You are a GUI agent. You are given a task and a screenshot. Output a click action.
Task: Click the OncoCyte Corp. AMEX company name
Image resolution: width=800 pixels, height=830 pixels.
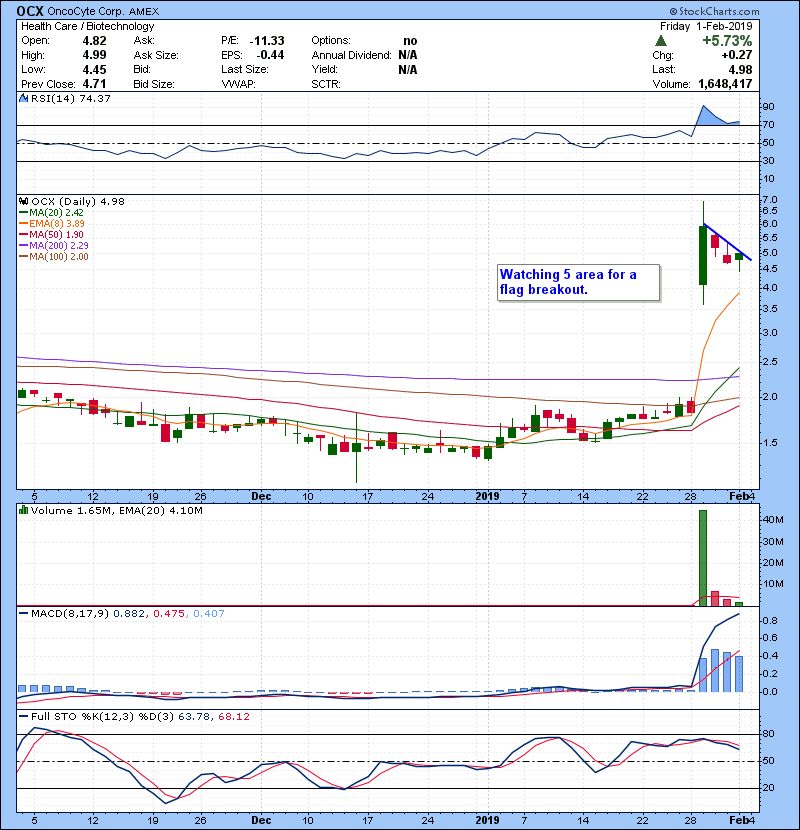point(103,11)
